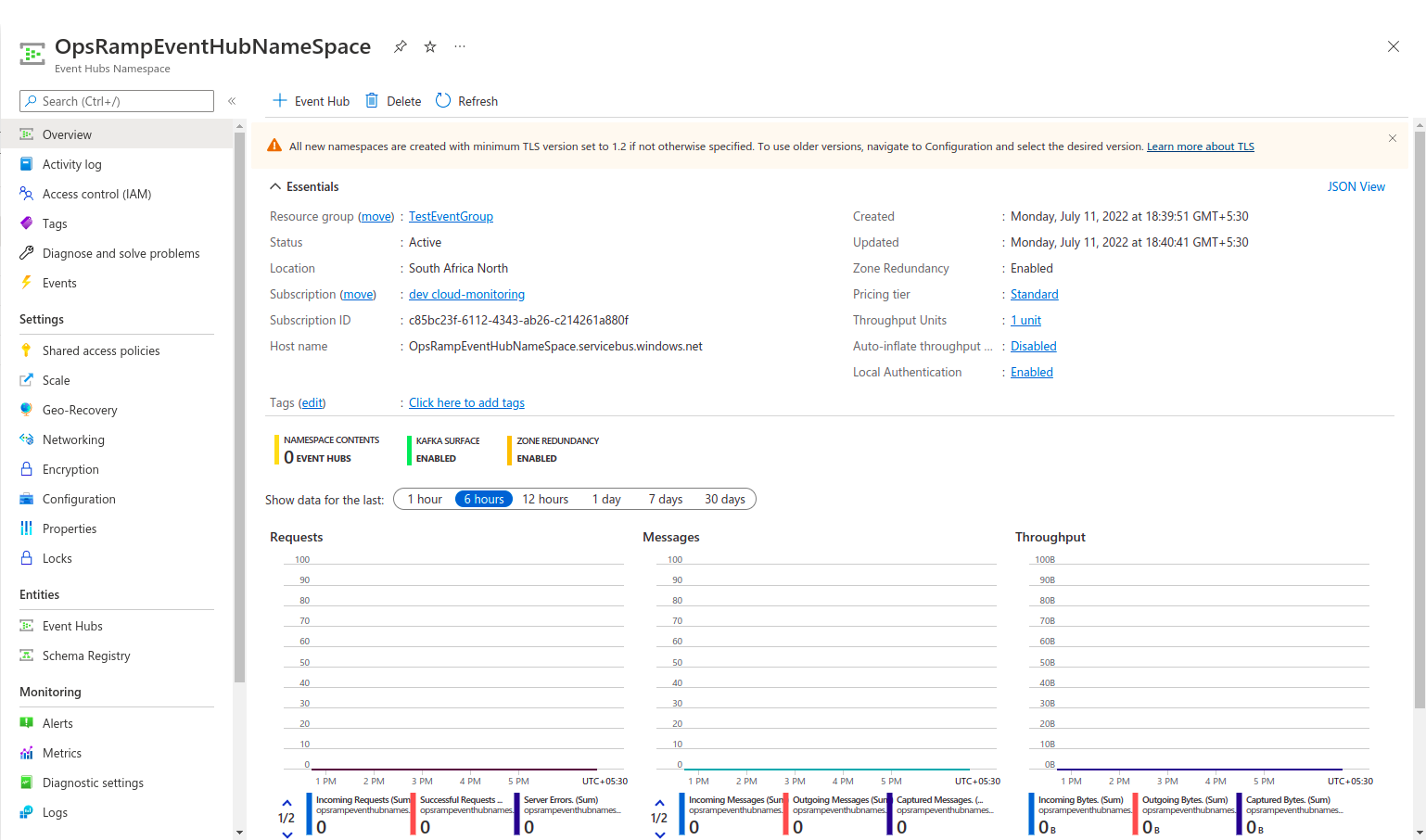Open Enabled local authentication link
1426x840 pixels.
1031,372
